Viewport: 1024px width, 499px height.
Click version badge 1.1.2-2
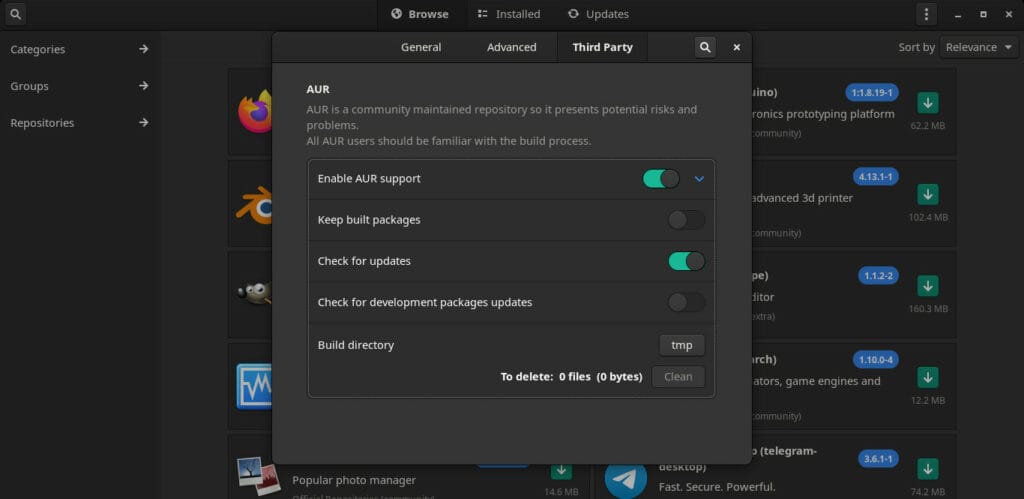point(878,276)
